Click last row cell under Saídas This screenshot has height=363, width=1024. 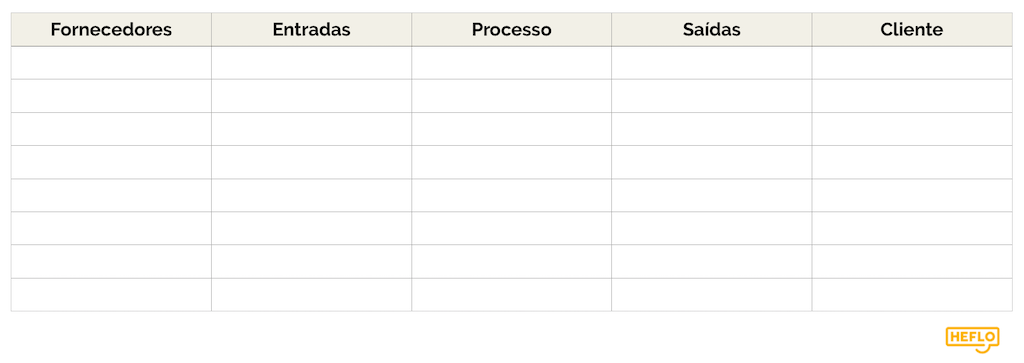[712, 295]
